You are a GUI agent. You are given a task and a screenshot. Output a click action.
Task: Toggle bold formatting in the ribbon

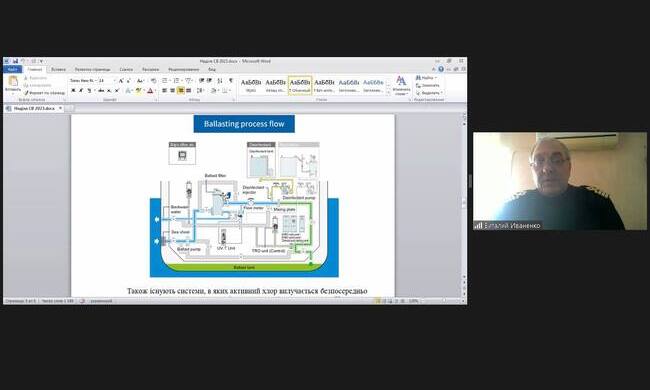click(73, 90)
